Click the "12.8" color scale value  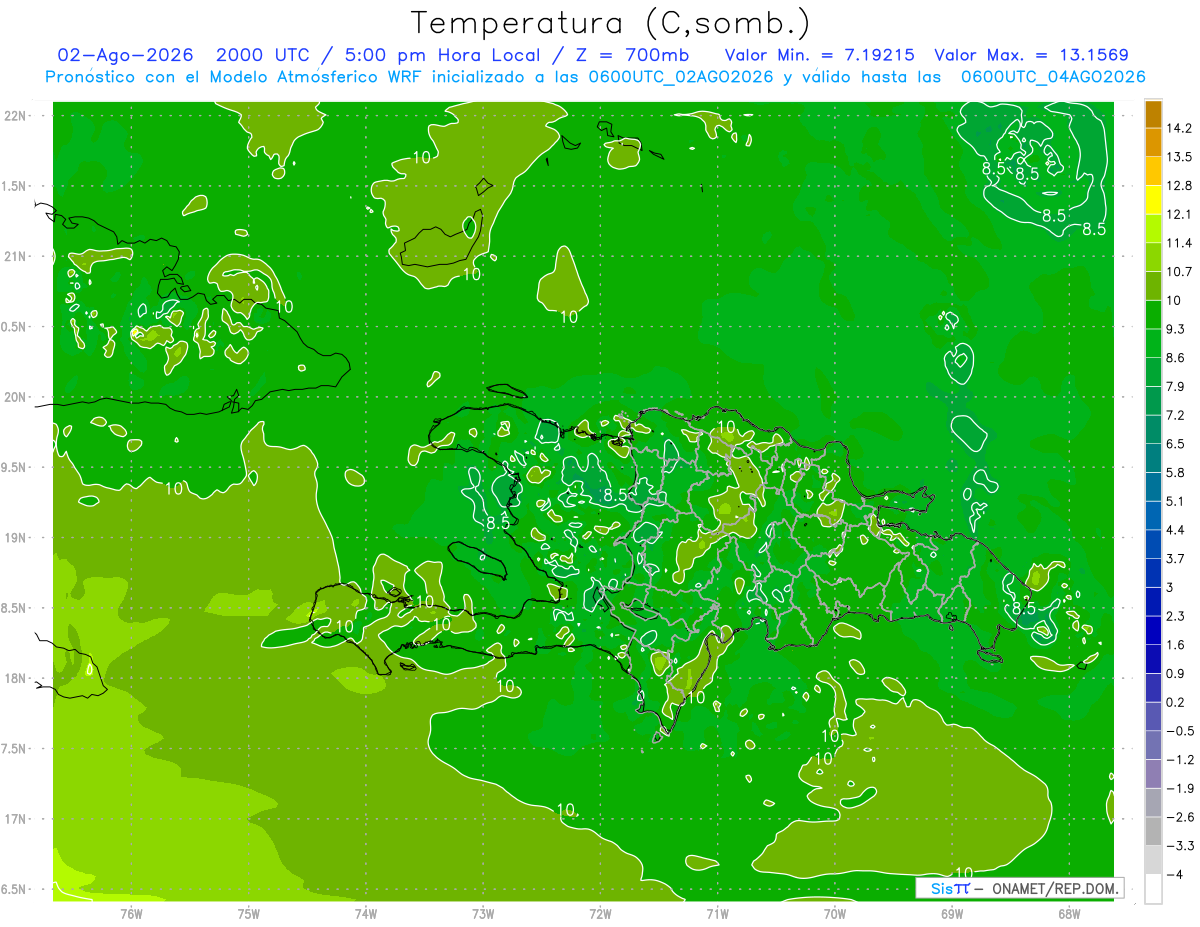pyautogui.click(x=1180, y=186)
